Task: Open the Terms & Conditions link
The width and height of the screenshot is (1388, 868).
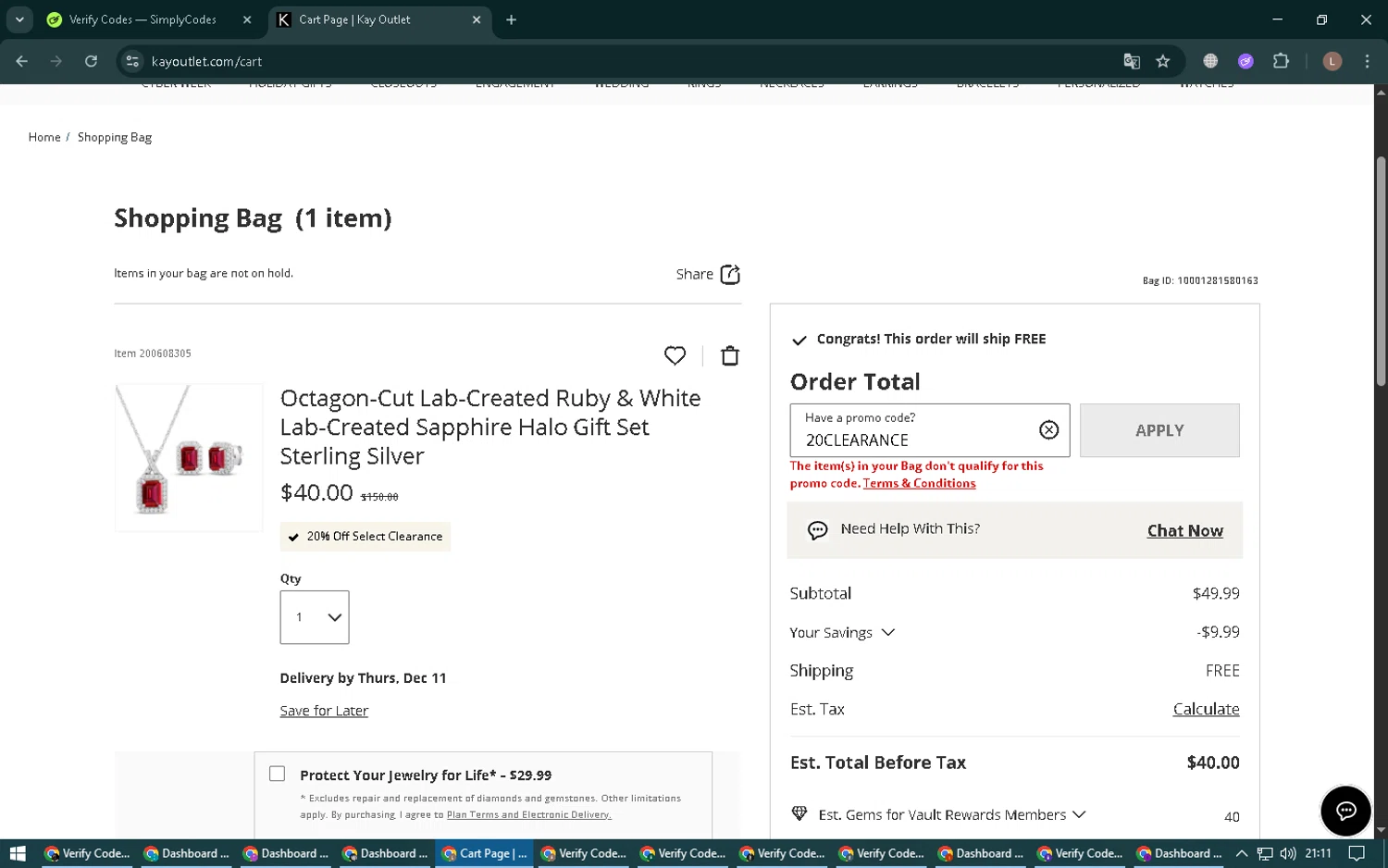Action: (x=919, y=483)
